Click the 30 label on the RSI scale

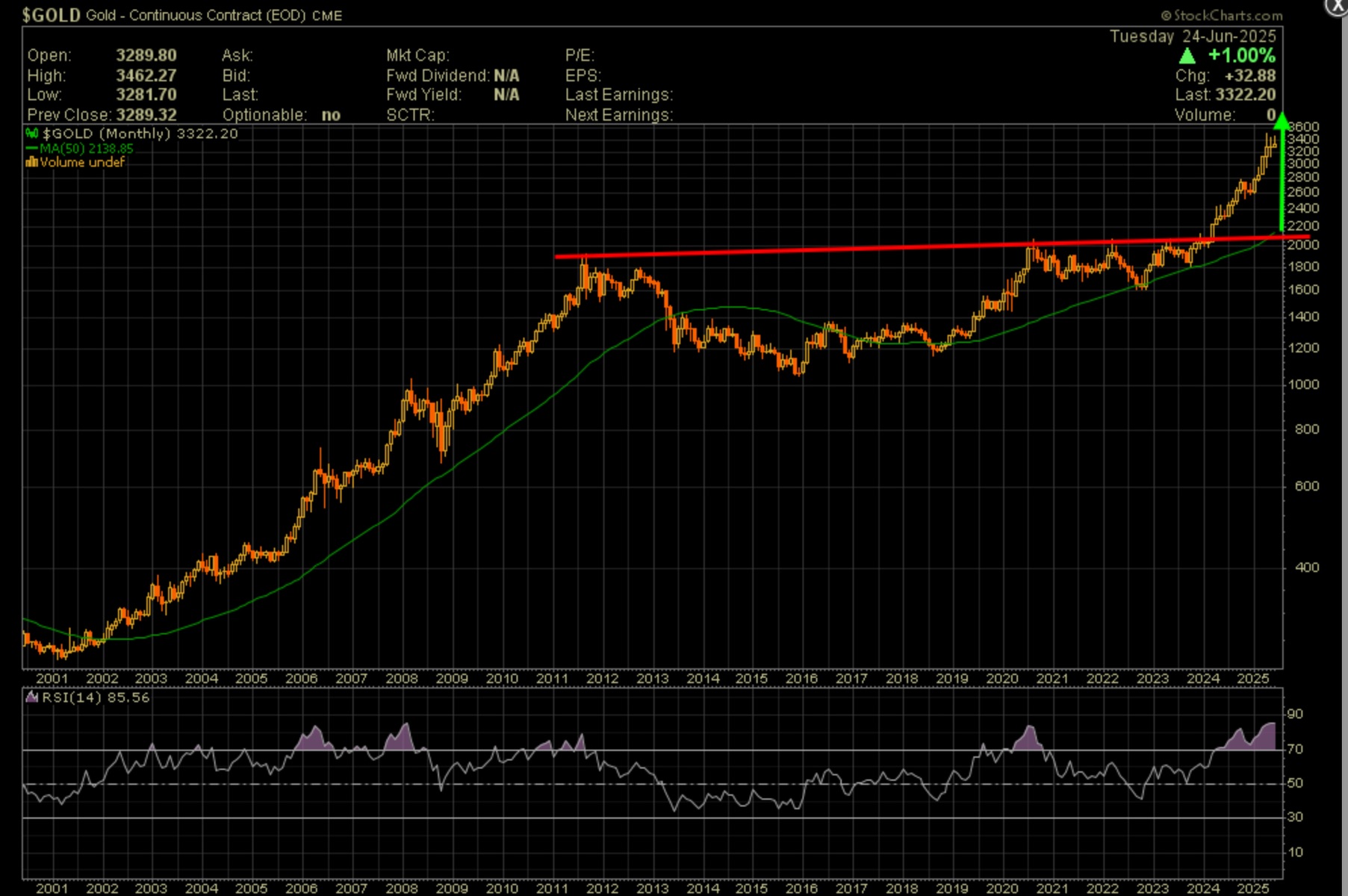pyautogui.click(x=1295, y=817)
